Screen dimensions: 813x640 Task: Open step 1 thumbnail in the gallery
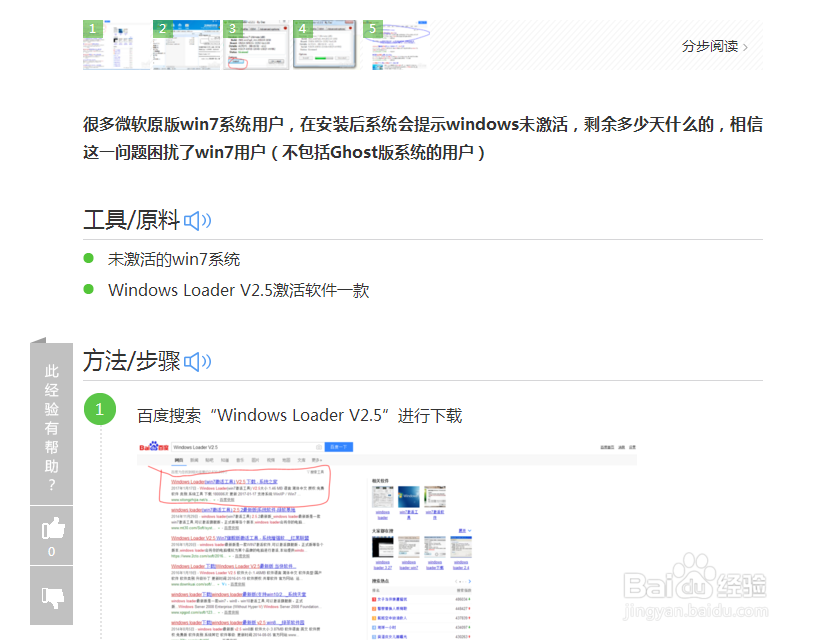pos(117,45)
